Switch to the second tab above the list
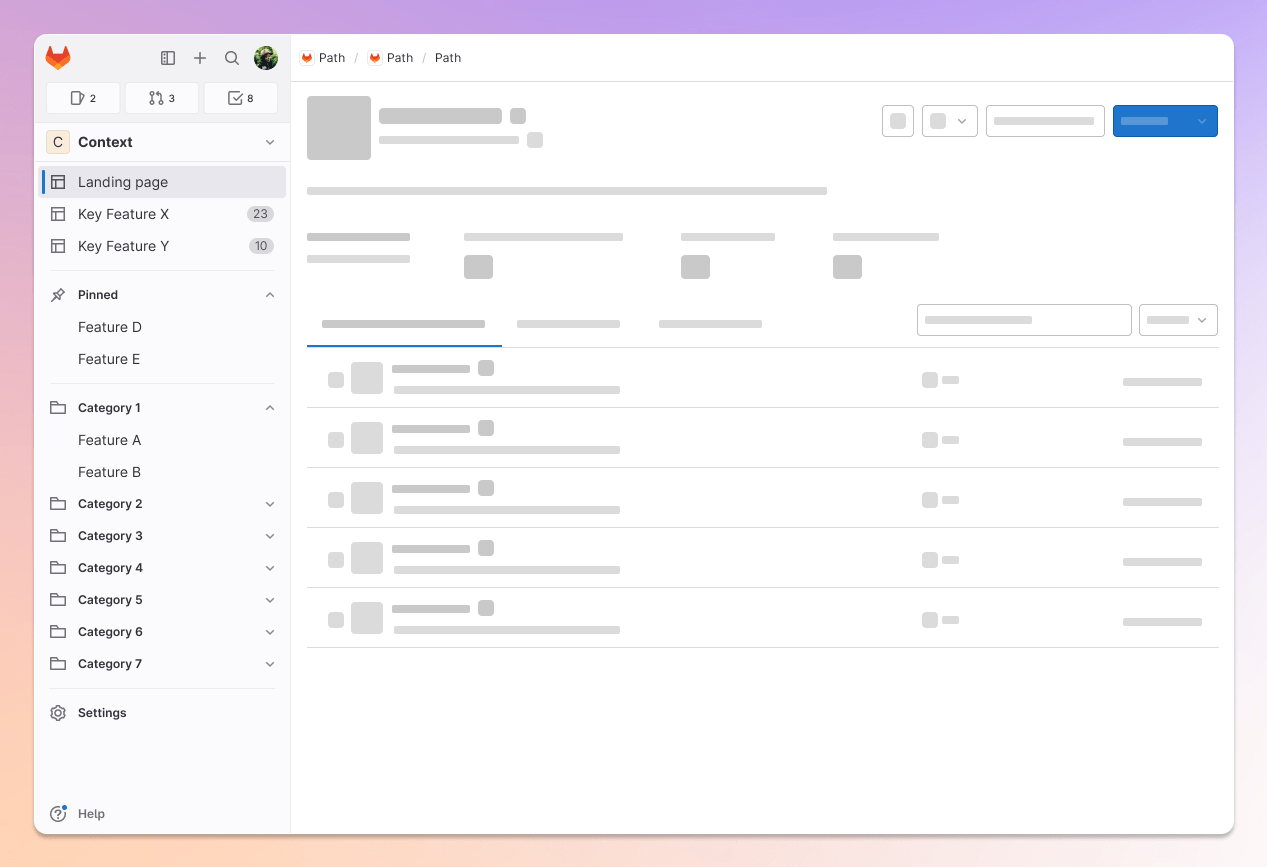The image size is (1267, 867). [x=568, y=323]
